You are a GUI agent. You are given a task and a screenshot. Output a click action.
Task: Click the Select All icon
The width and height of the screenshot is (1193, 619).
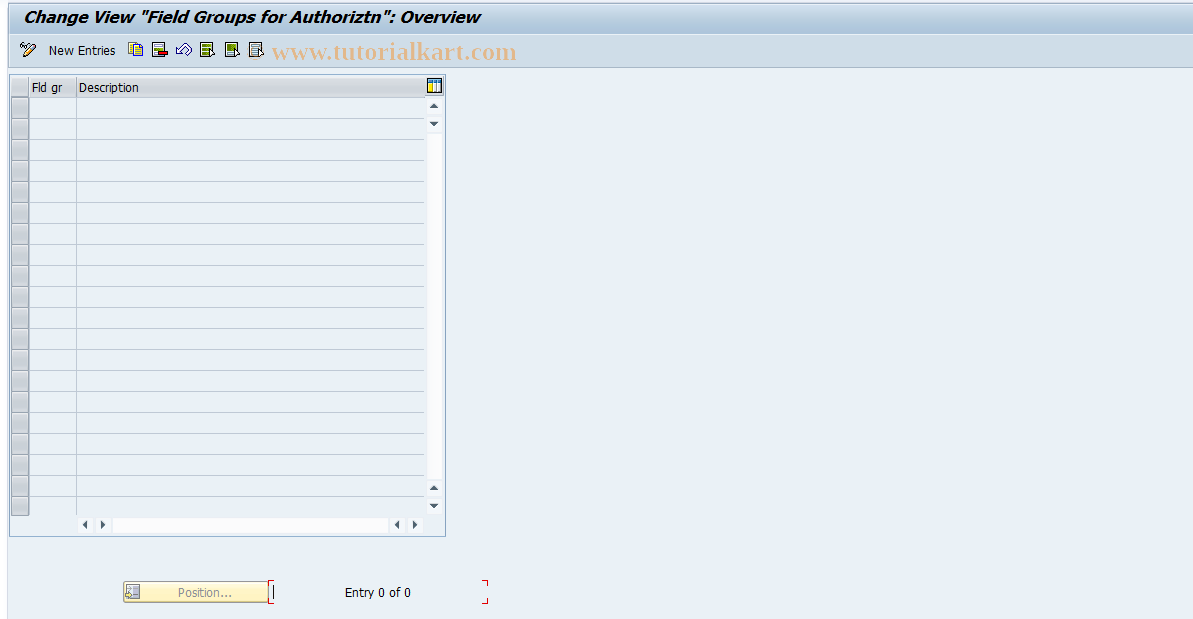click(x=208, y=50)
